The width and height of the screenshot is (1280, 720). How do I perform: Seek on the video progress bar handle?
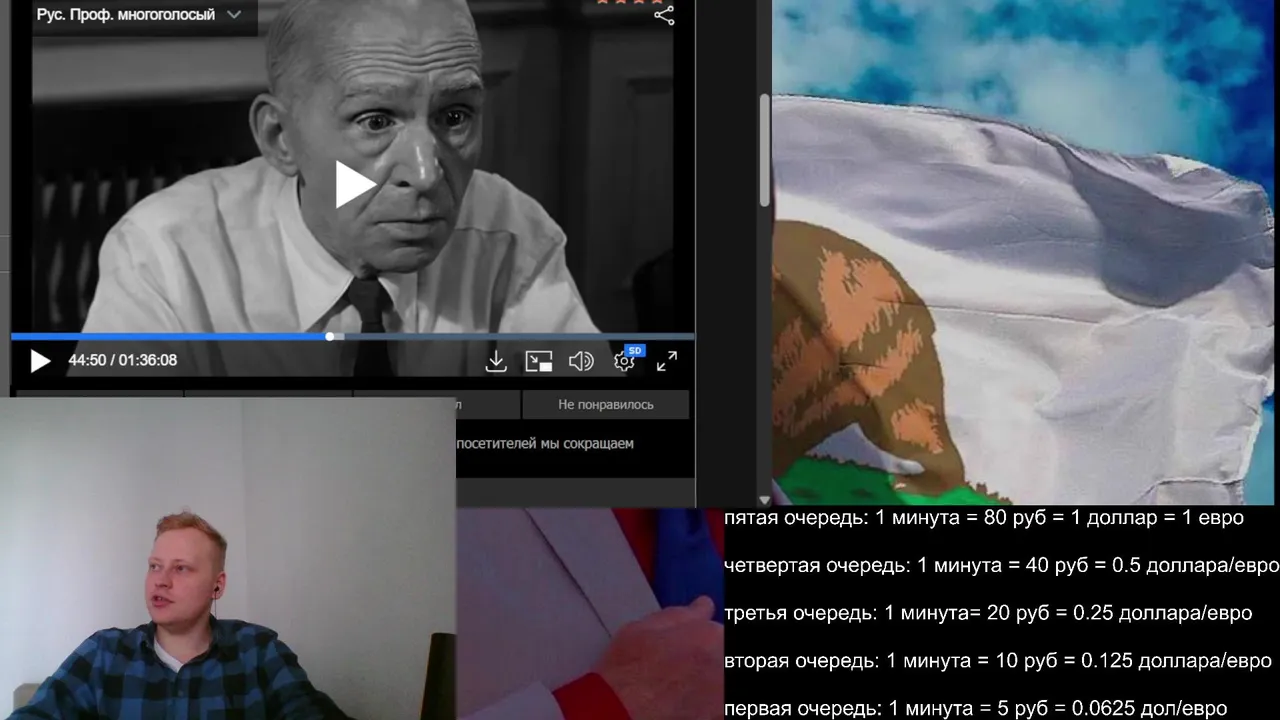(330, 337)
